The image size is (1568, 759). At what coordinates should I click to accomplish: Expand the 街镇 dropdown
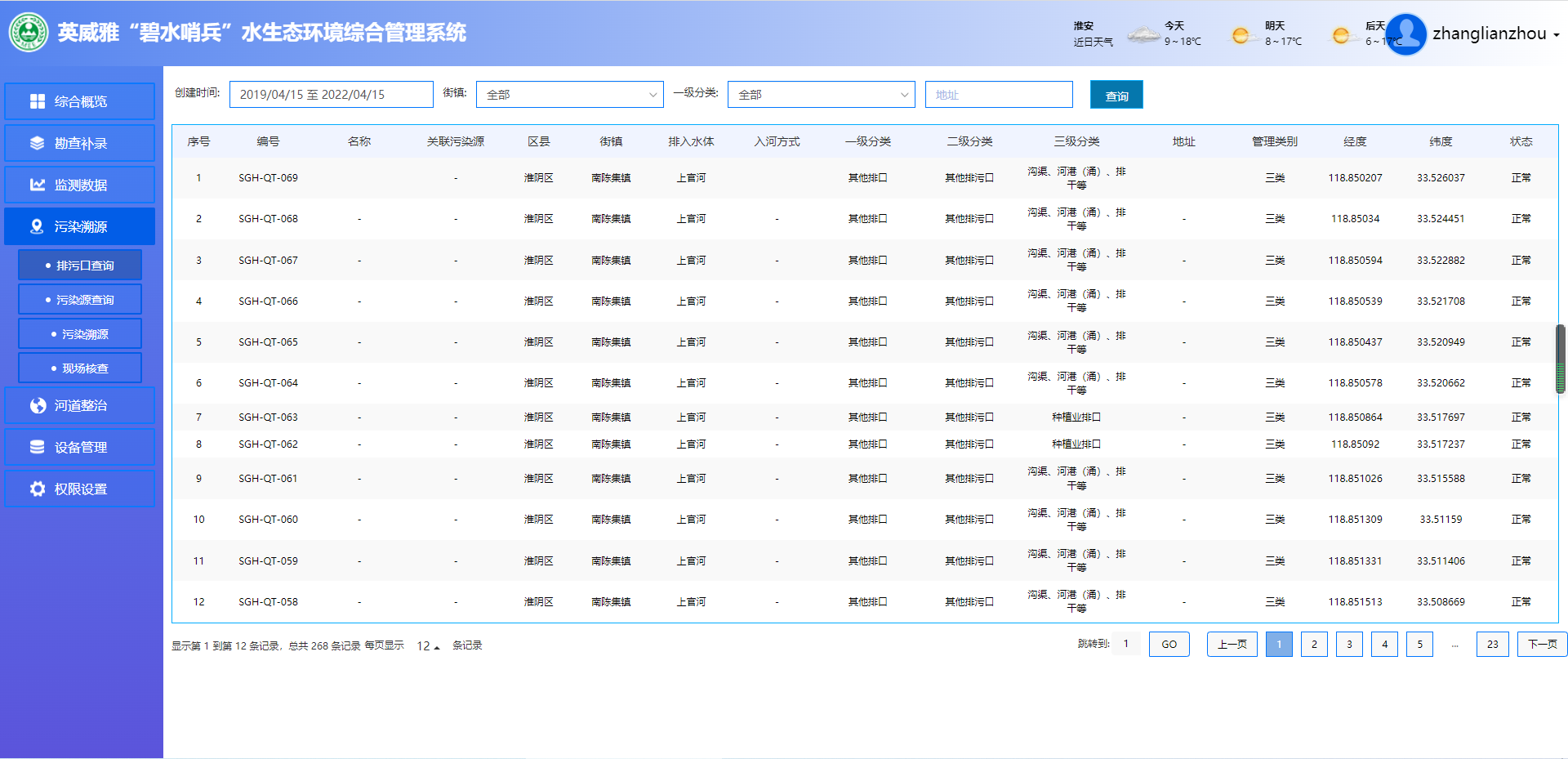point(569,95)
